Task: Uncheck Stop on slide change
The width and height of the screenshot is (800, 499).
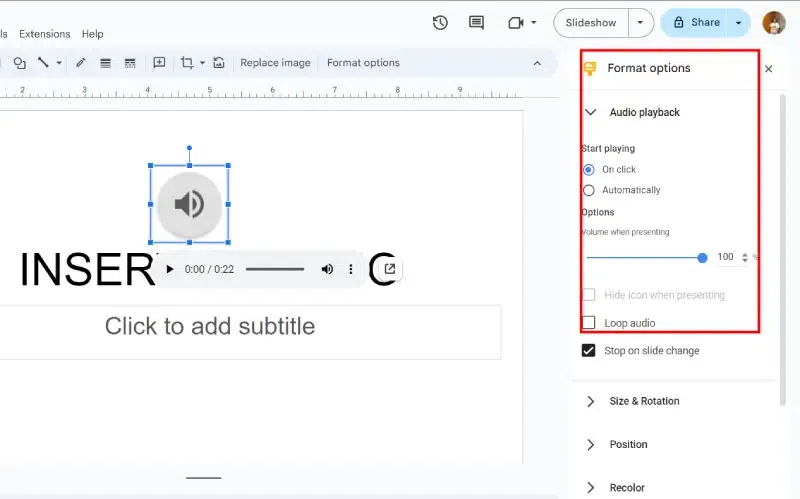Action: pos(588,351)
